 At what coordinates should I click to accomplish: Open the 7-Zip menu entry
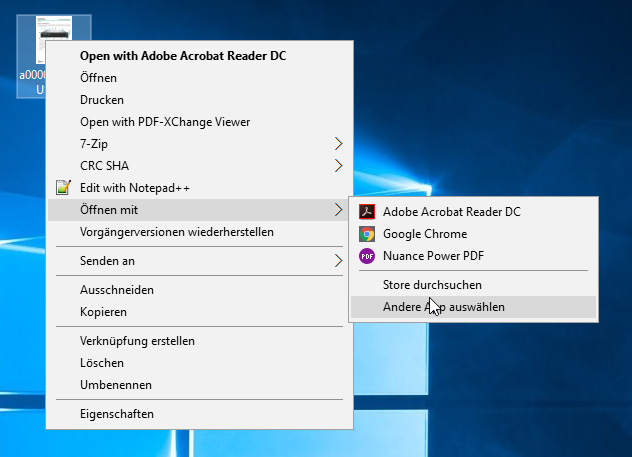(x=200, y=143)
